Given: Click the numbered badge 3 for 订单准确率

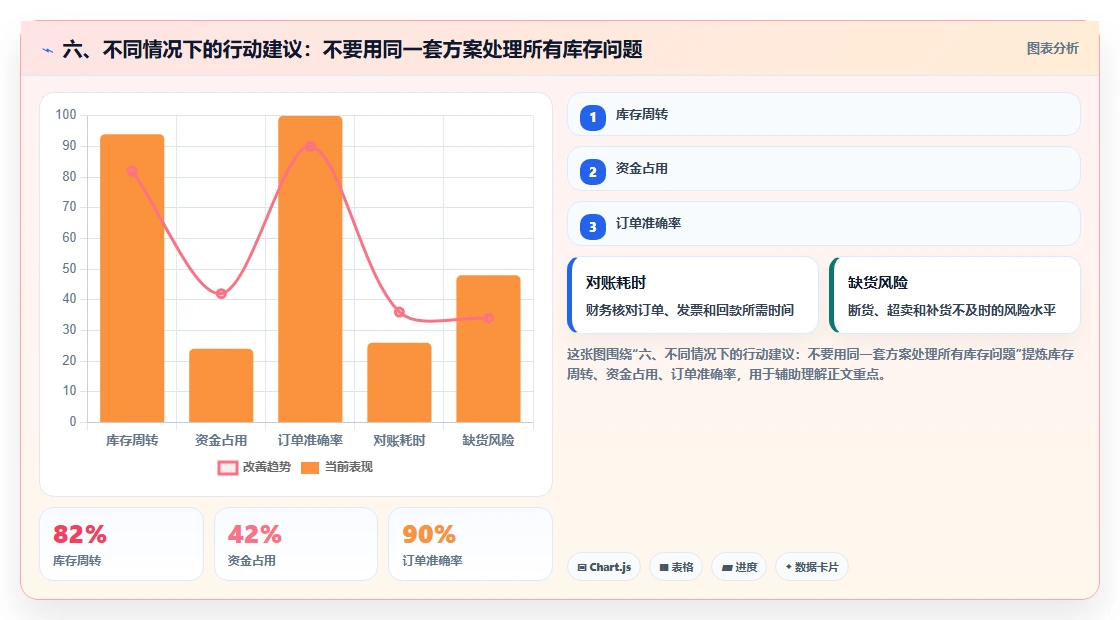Looking at the screenshot, I should click(x=593, y=226).
